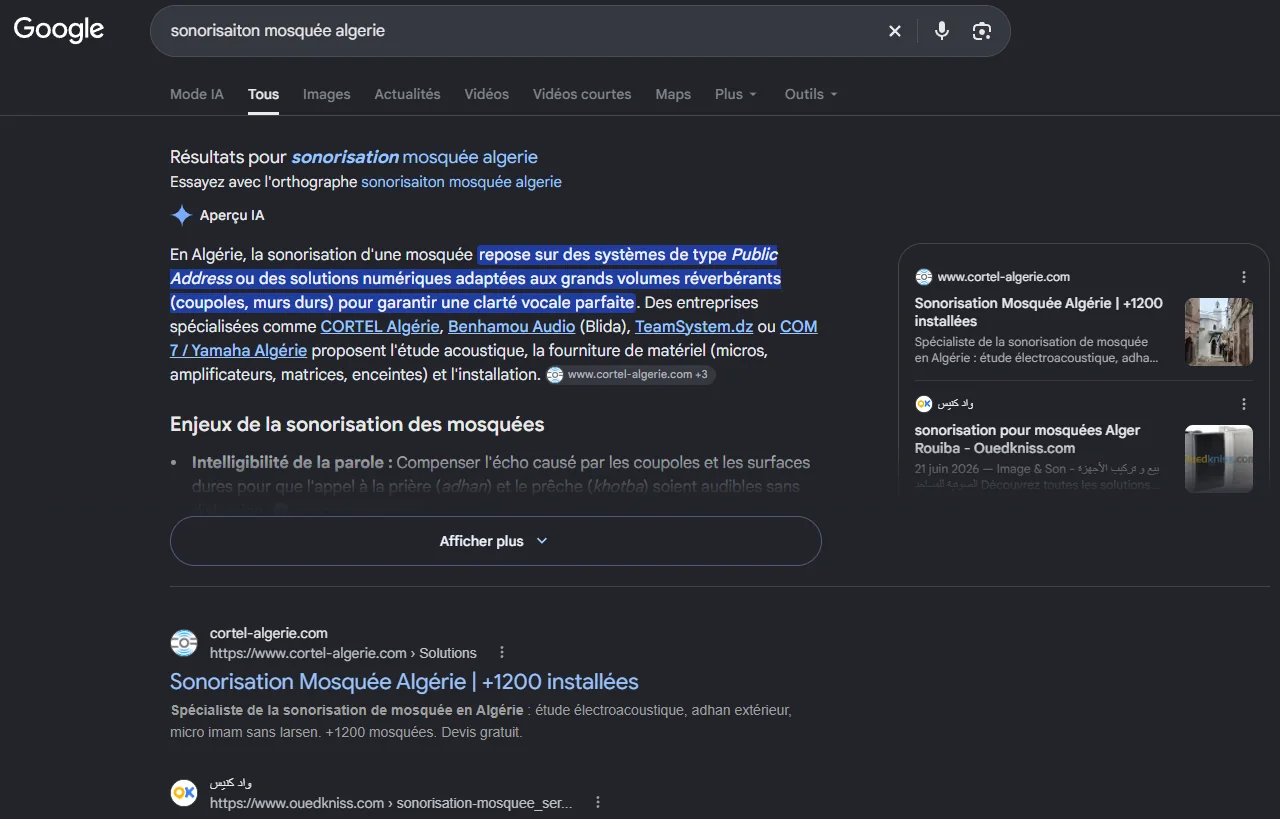Expand the Plus dropdown menu
This screenshot has height=819, width=1280.
(x=736, y=94)
